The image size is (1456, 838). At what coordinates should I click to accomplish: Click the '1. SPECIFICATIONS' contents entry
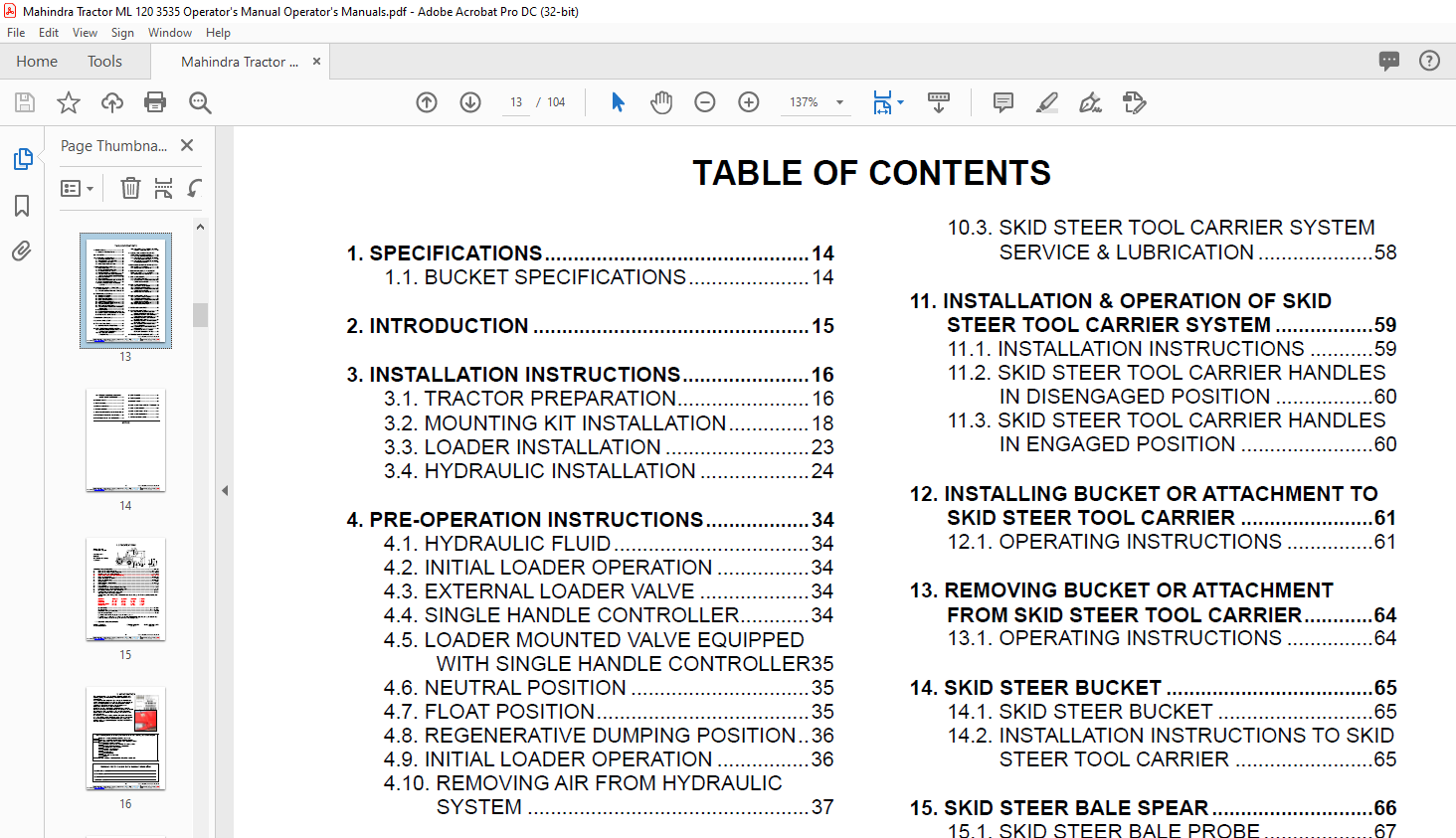click(x=590, y=253)
